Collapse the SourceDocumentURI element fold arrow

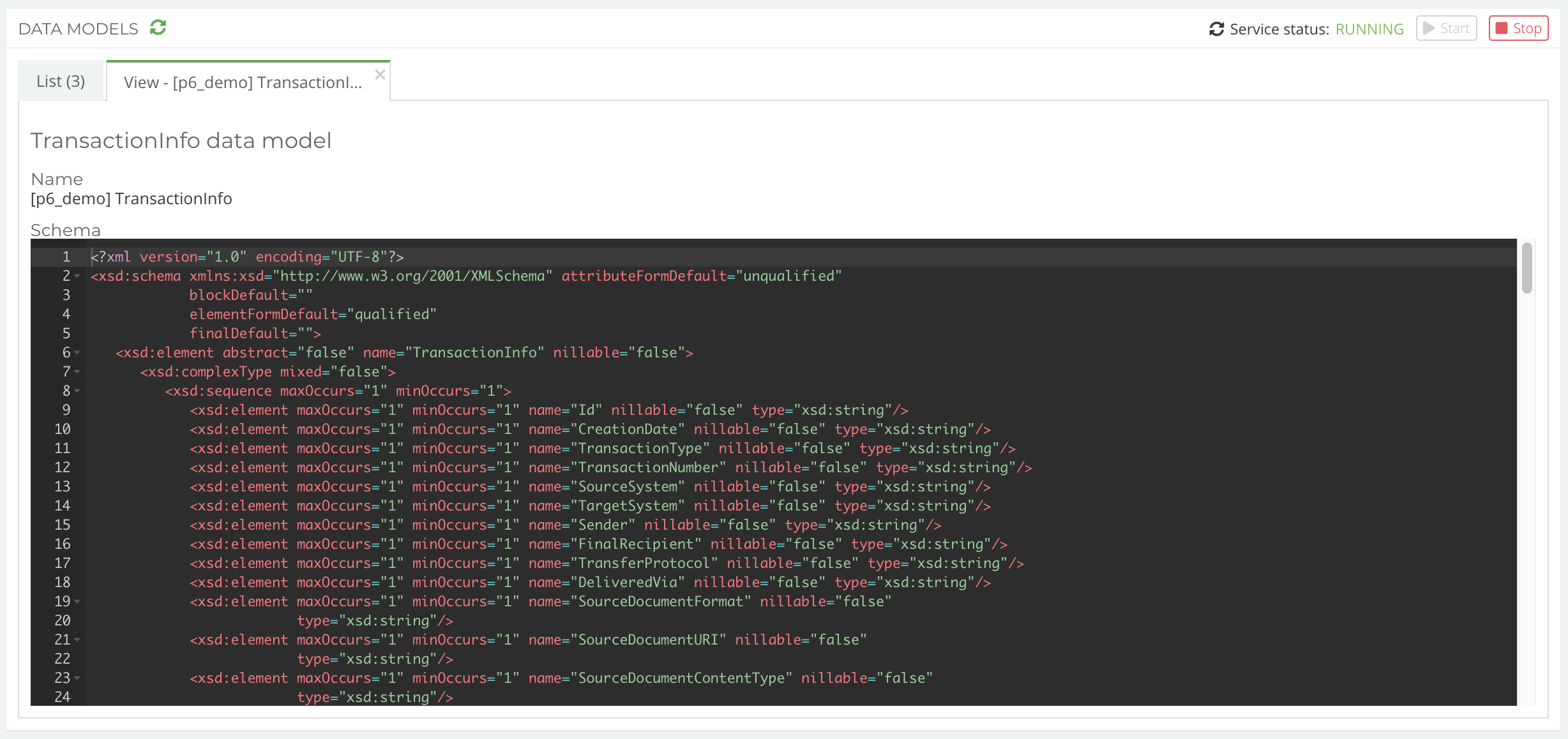77,640
